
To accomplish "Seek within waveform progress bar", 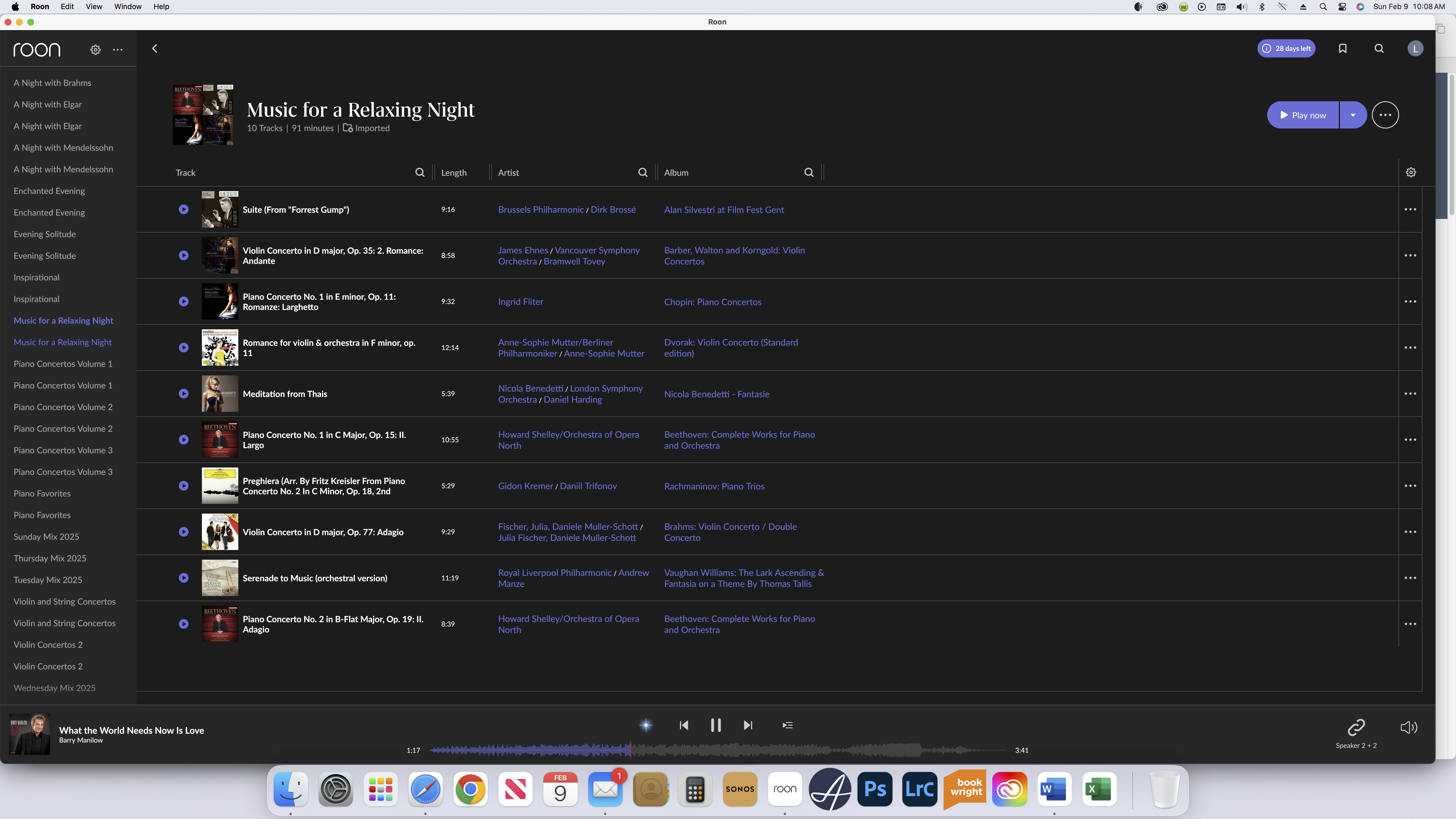I will coord(717,750).
